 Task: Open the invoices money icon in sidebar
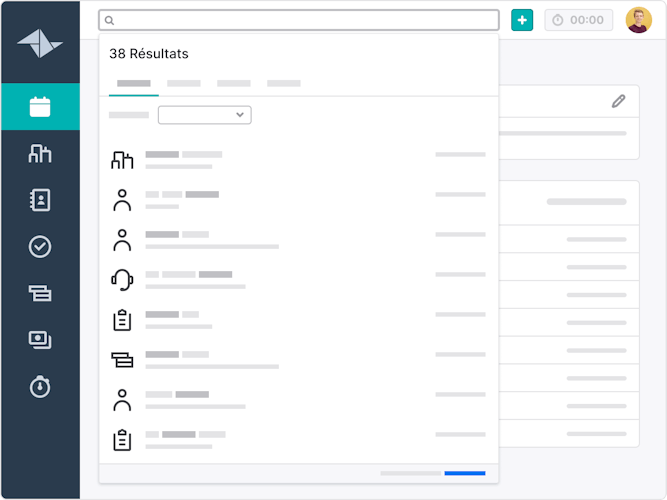(x=40, y=340)
